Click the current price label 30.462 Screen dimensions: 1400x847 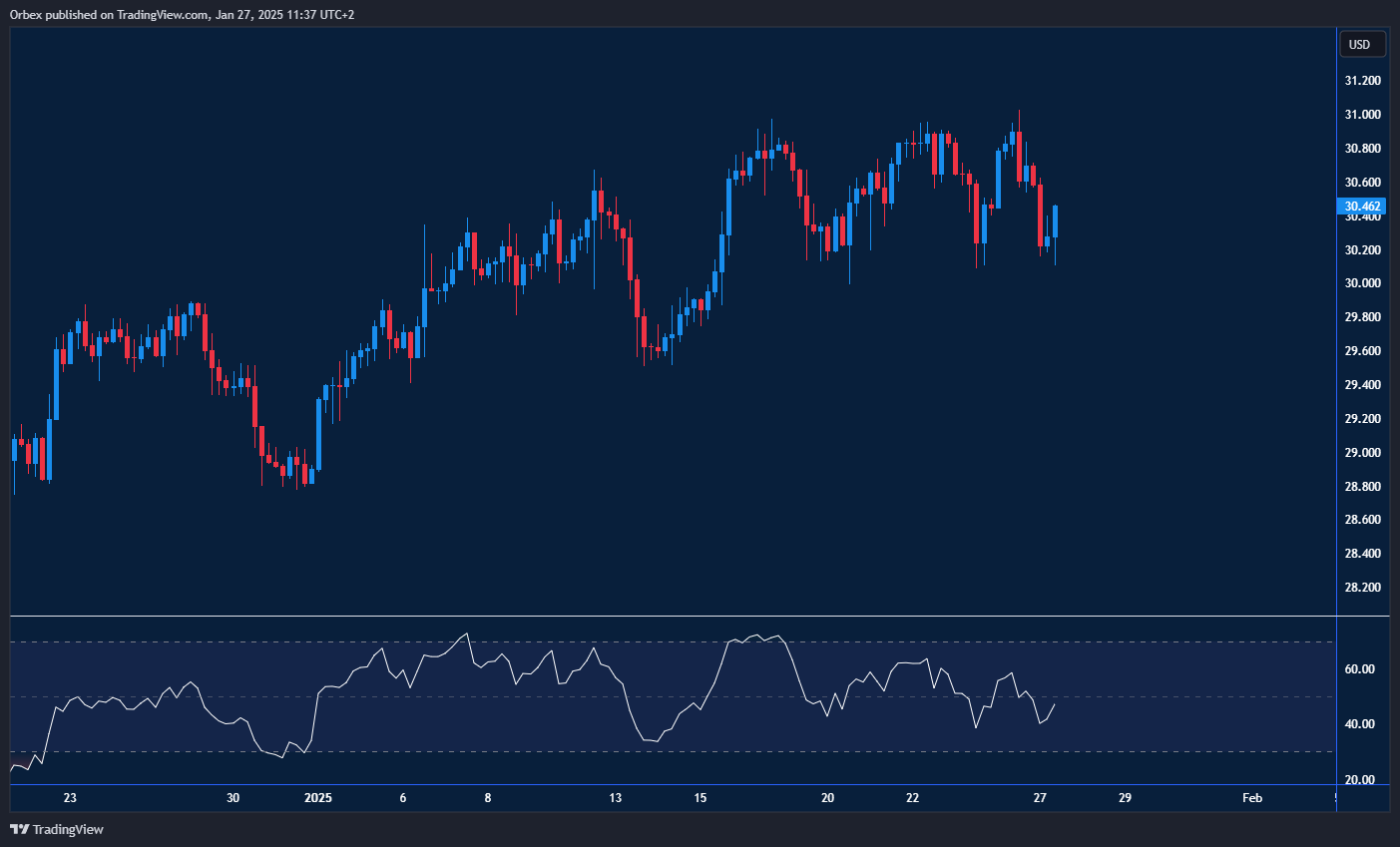coord(1362,207)
